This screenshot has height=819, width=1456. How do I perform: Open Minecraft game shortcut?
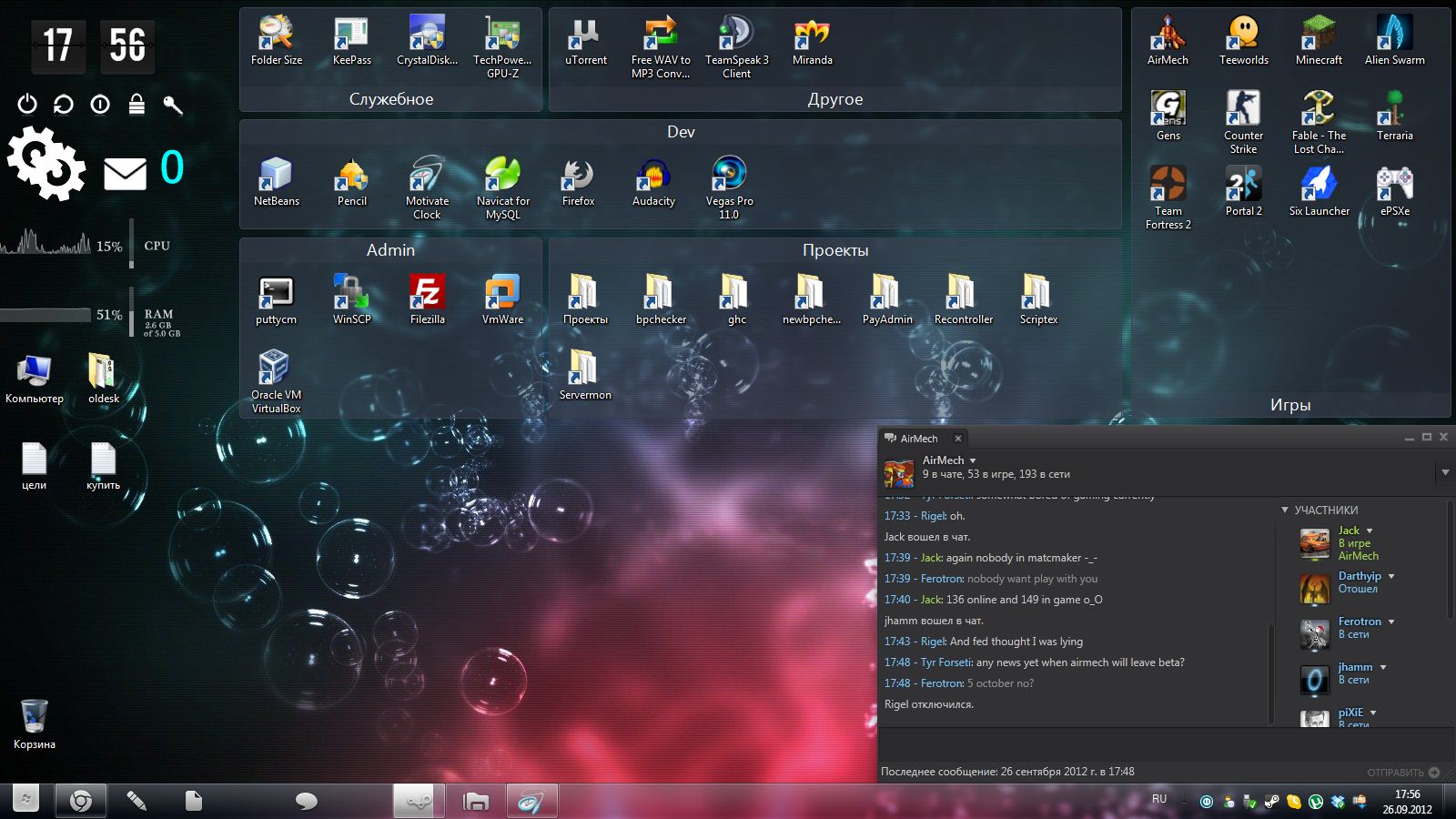coord(1319,41)
